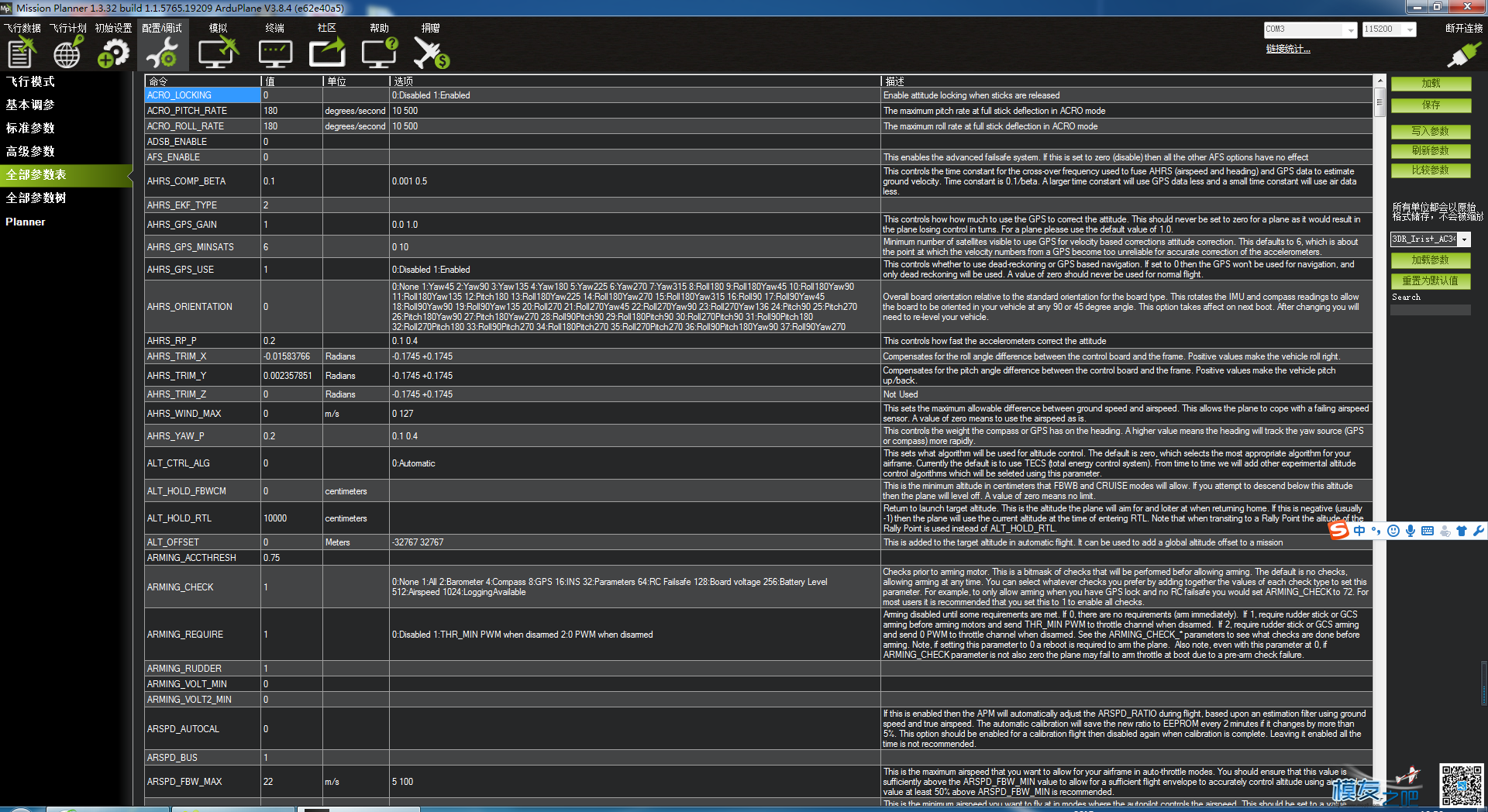Select the 配置/调试 wrench config icon
The image size is (1488, 812).
[162, 53]
